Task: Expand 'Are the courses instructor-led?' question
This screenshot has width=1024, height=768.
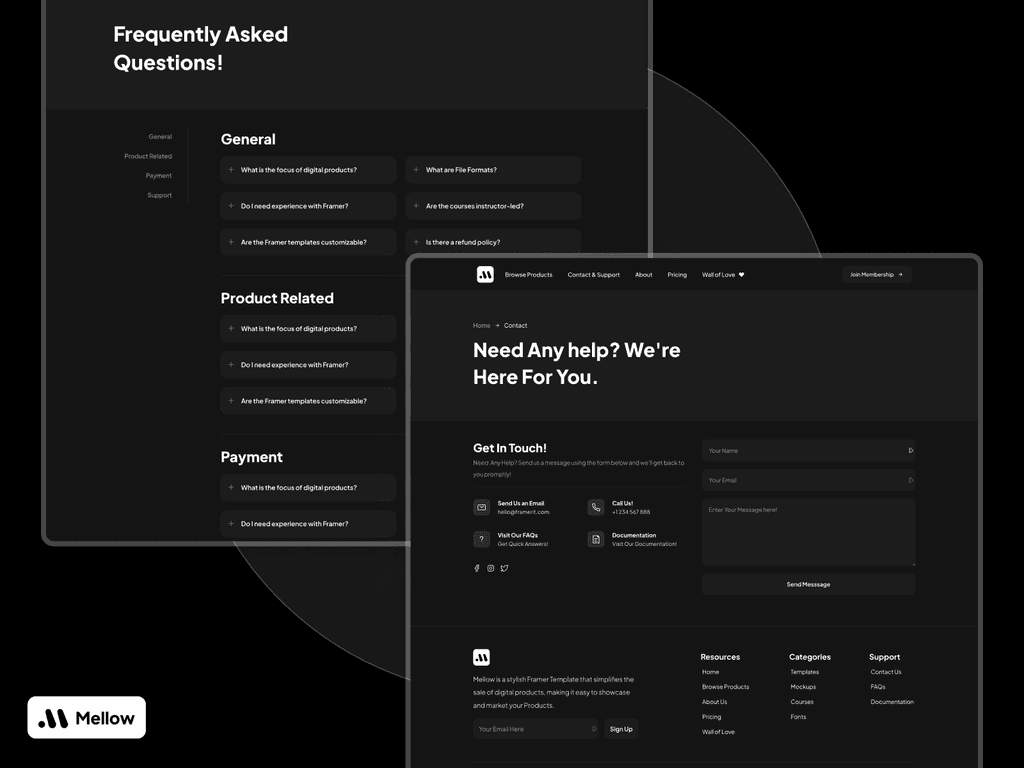Action: point(493,206)
